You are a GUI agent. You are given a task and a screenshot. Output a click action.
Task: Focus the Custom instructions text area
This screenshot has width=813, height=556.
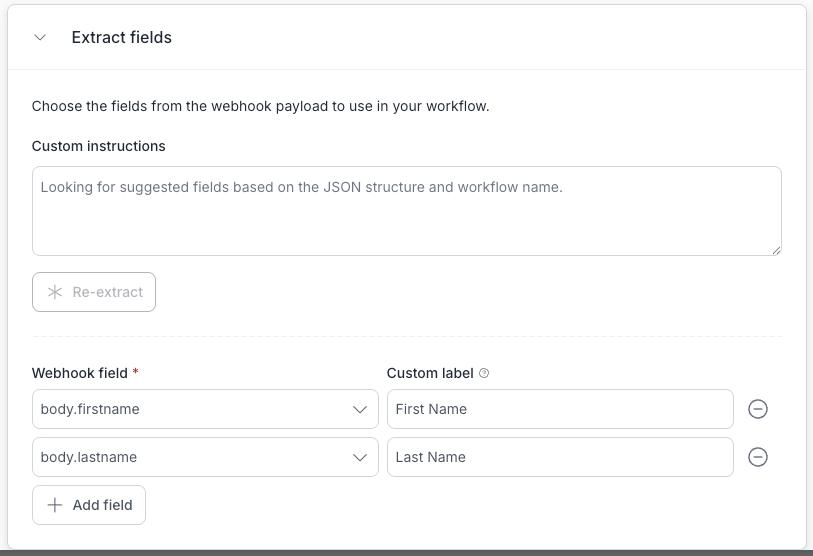(406, 211)
